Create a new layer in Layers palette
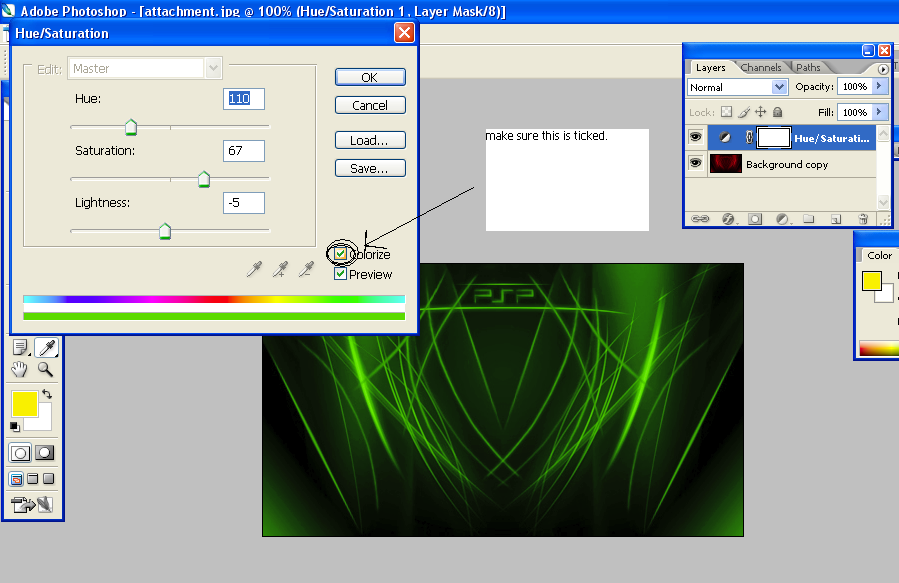 (x=836, y=219)
